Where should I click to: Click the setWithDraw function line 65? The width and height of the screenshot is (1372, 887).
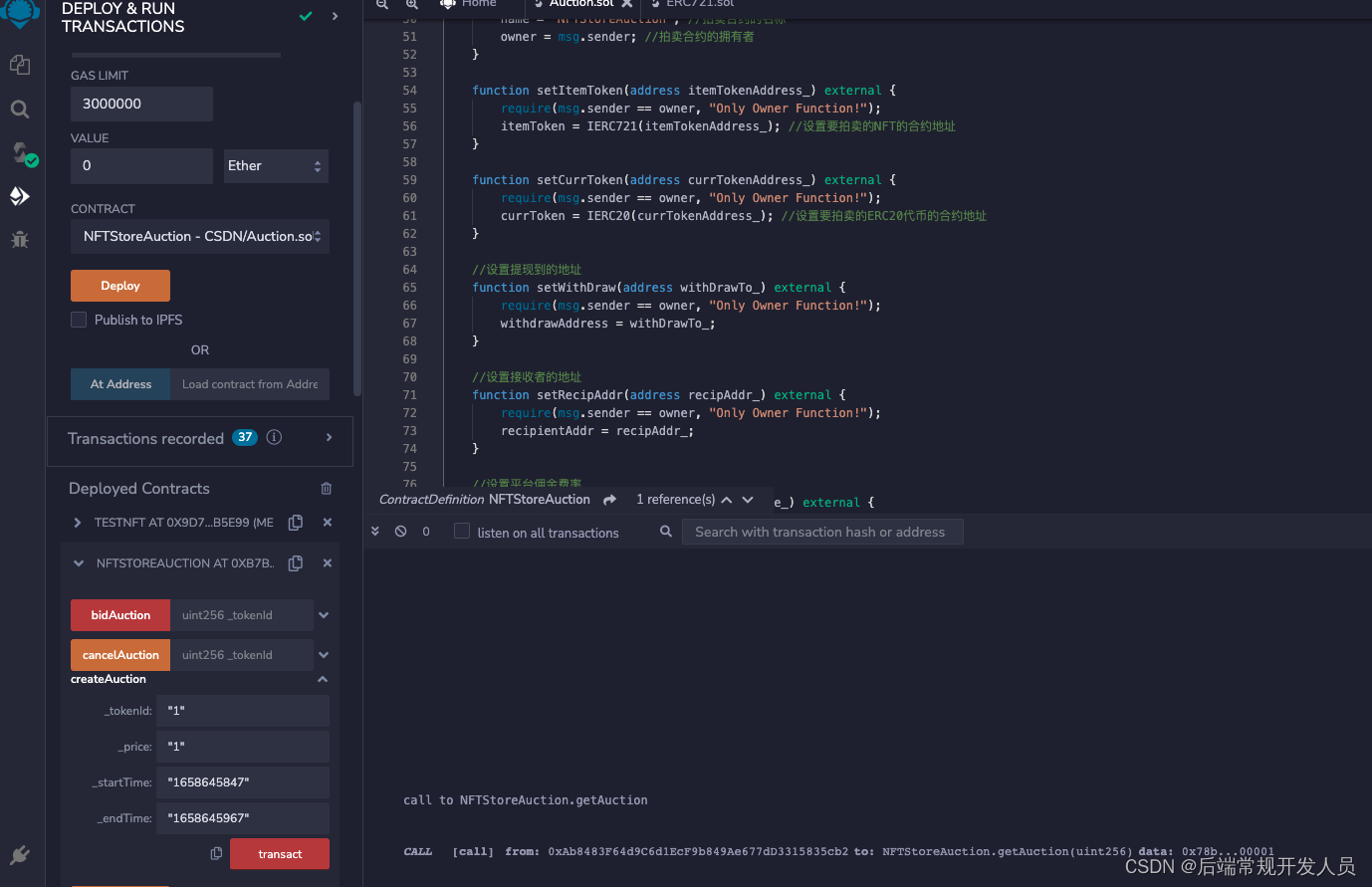pos(659,288)
